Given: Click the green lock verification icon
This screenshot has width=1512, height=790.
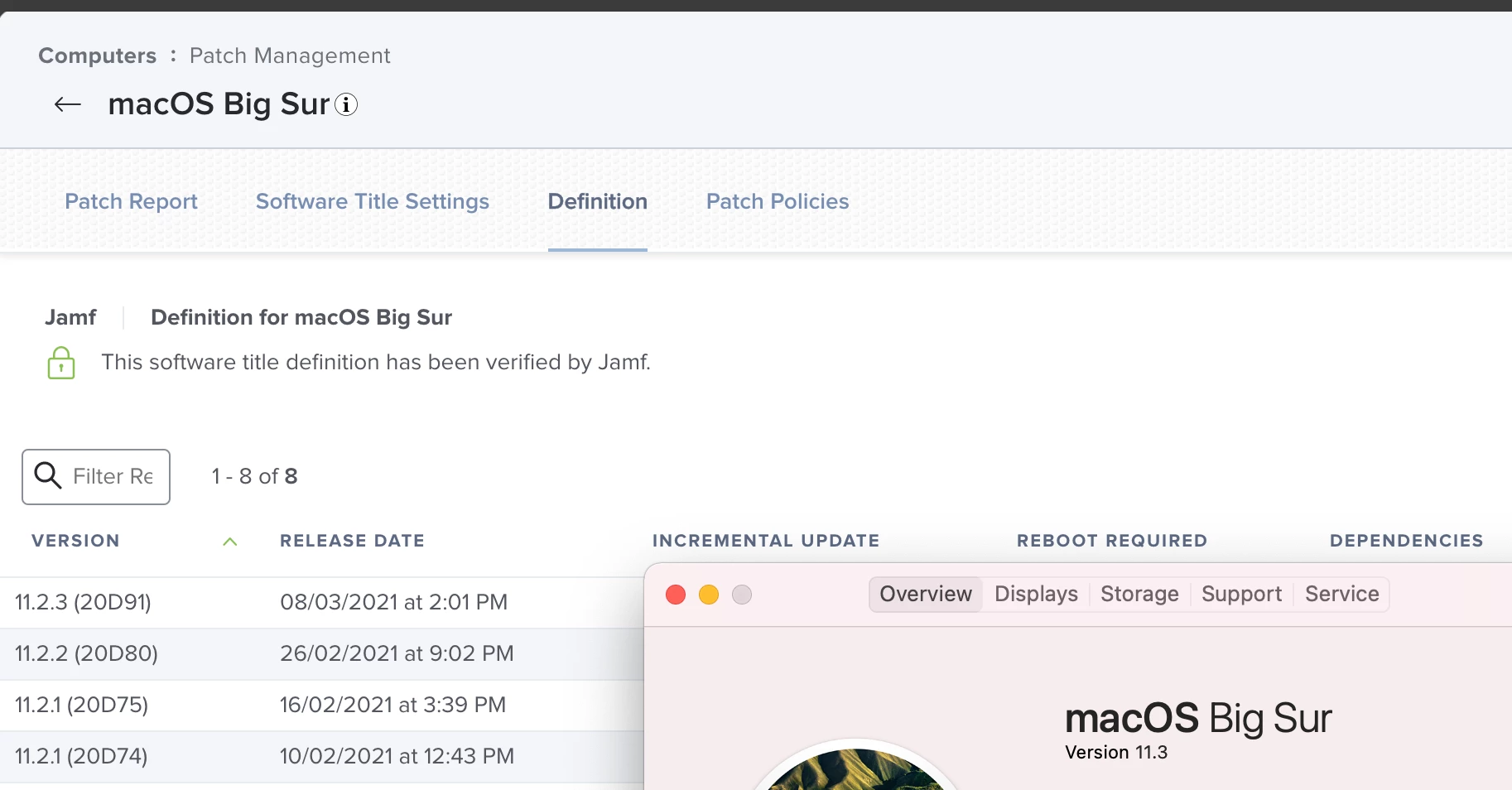Looking at the screenshot, I should tap(61, 363).
